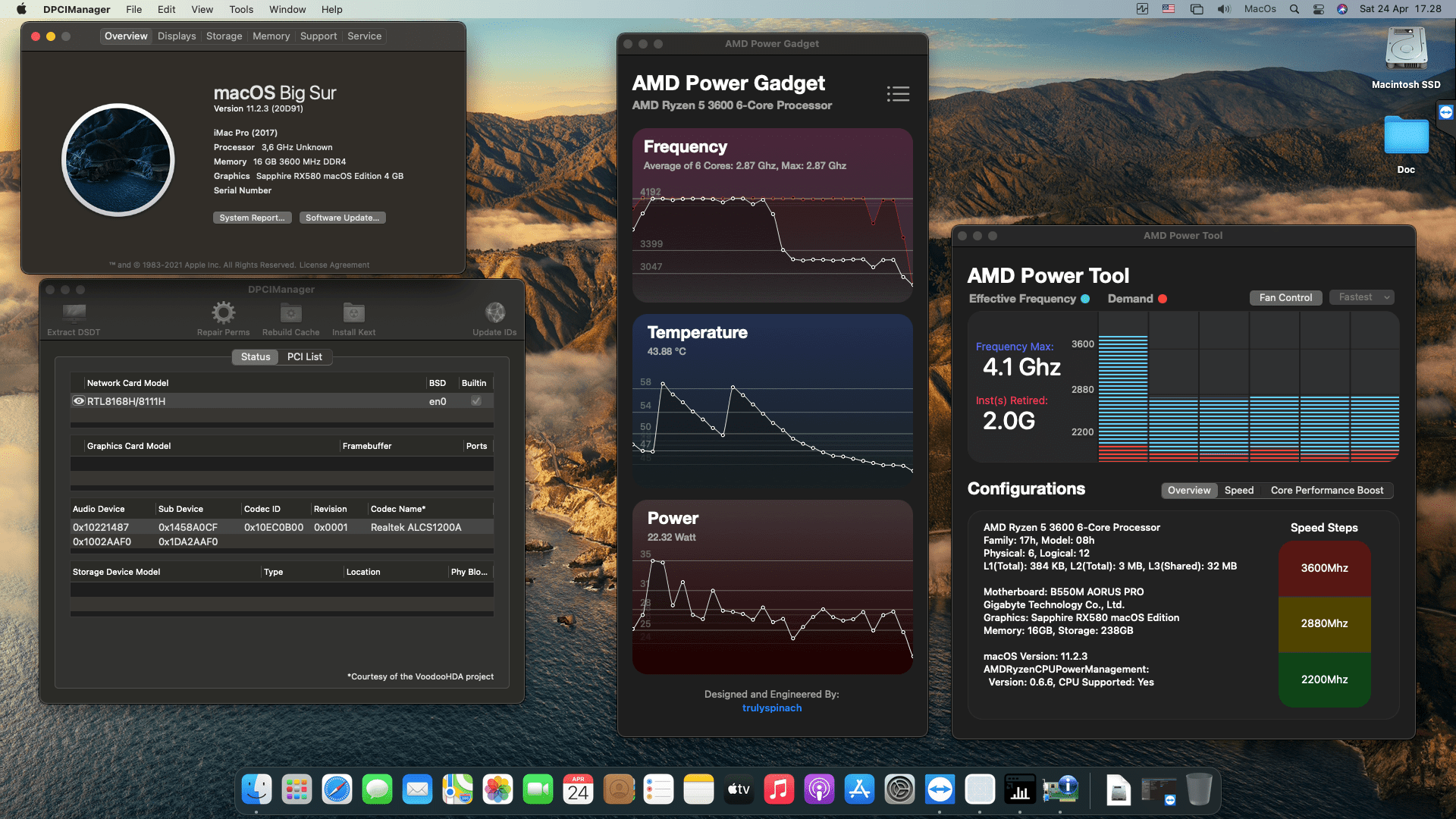Screen dimensions: 1456x819
Task: Select audio device 0x1002AAF0 row
Action: click(281, 542)
